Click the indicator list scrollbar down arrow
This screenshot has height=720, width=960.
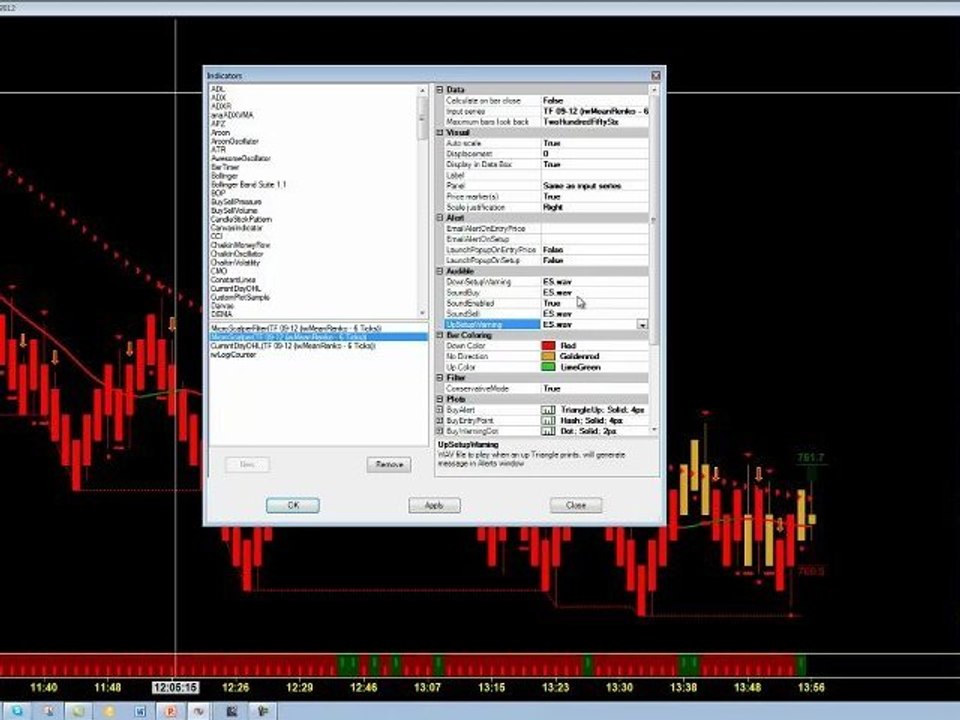422,313
